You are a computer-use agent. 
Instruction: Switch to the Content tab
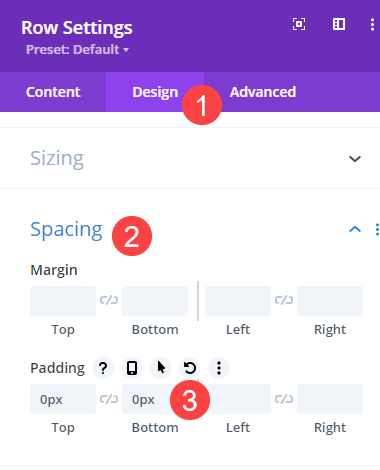[x=53, y=92]
